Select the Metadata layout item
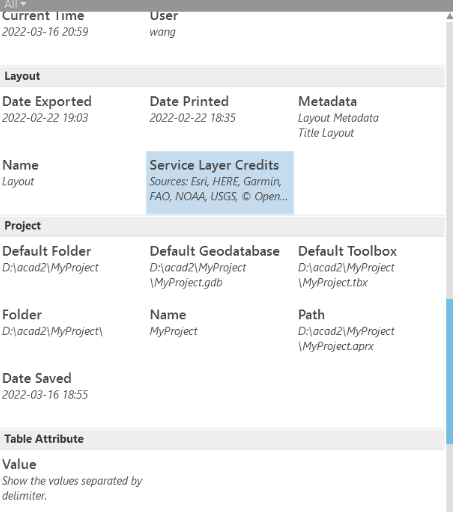The image size is (453, 512). pyautogui.click(x=369, y=119)
